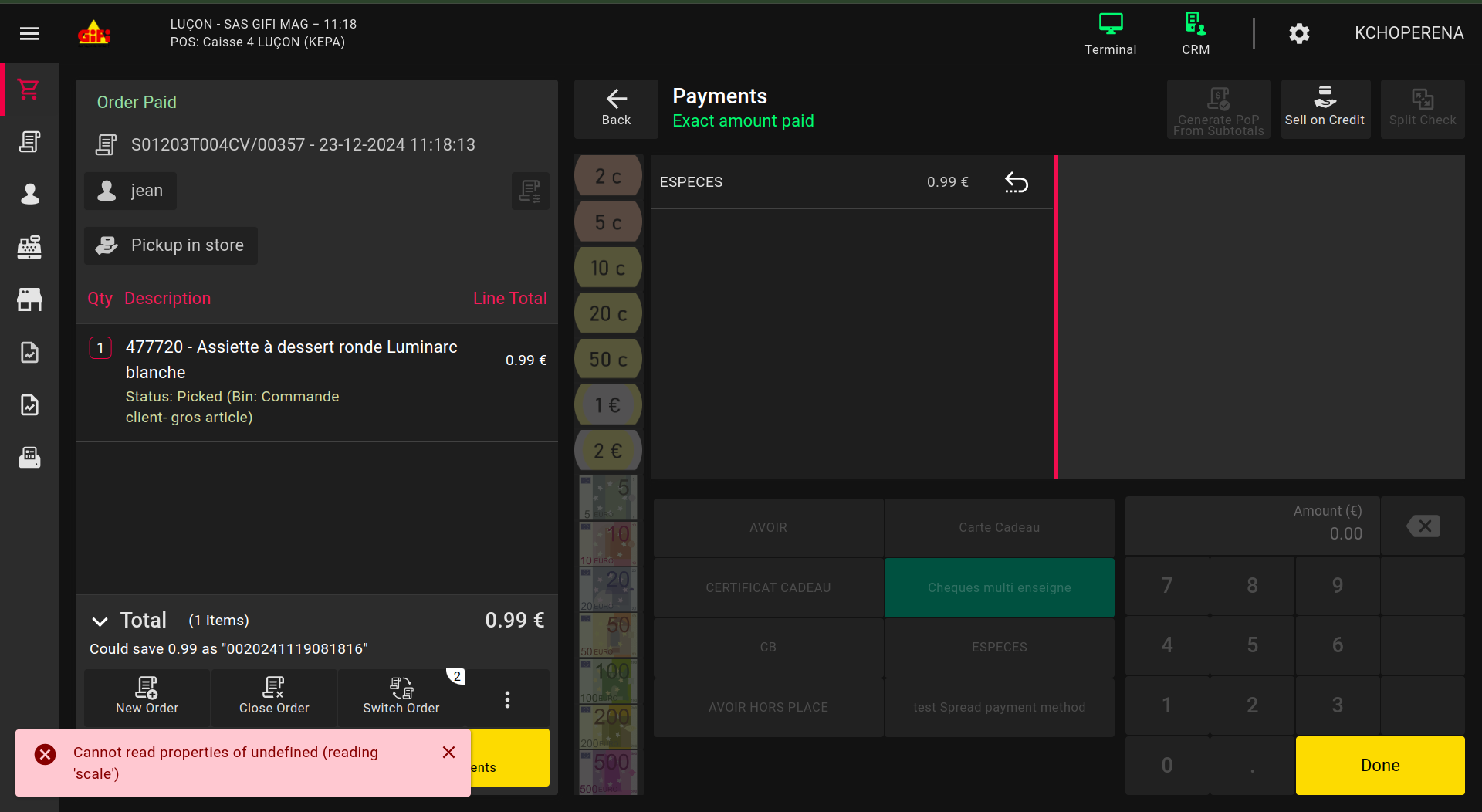Tap keypad digit 7
The image size is (1482, 812).
click(1167, 585)
